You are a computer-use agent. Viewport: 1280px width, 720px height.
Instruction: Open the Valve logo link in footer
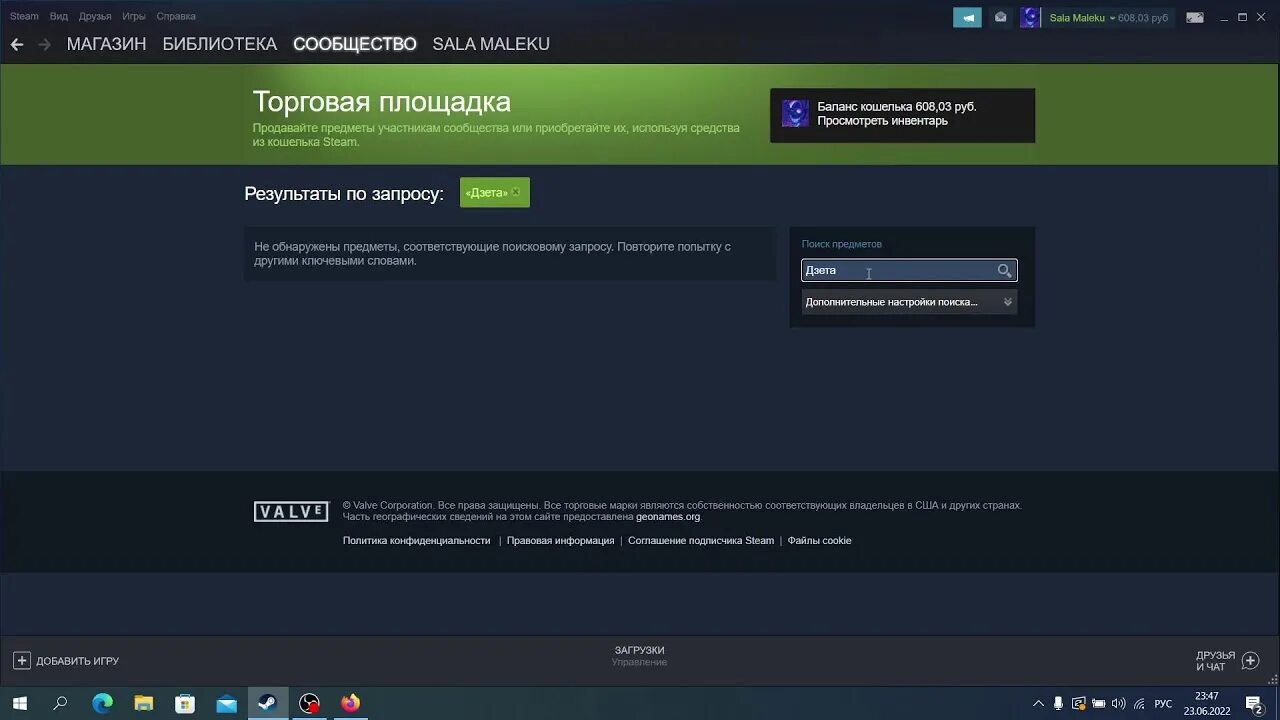(x=291, y=512)
